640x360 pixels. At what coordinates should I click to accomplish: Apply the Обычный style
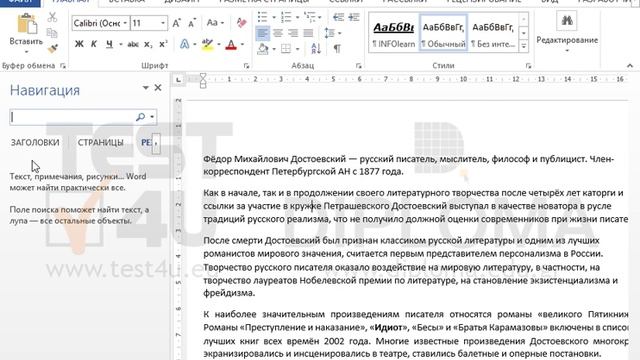click(x=443, y=32)
